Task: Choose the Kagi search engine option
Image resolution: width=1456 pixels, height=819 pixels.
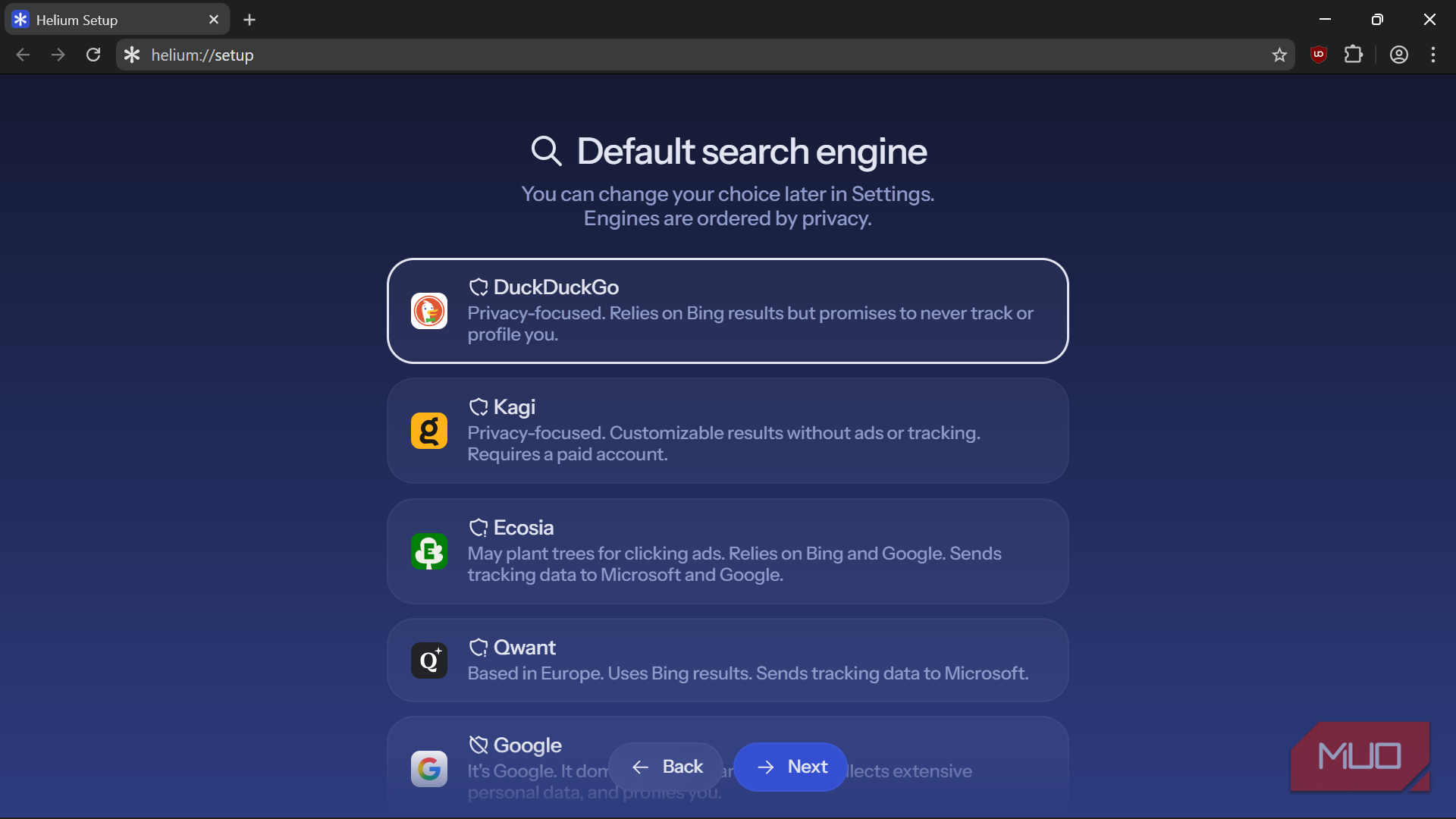Action: coord(727,431)
